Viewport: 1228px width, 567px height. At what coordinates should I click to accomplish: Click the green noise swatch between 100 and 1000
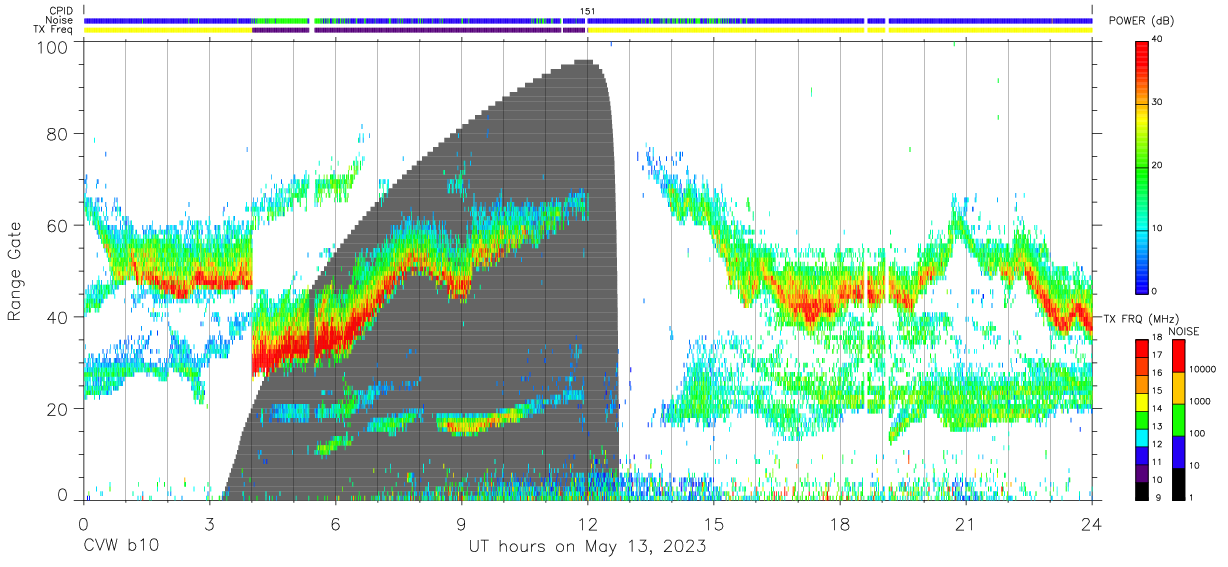(1178, 418)
